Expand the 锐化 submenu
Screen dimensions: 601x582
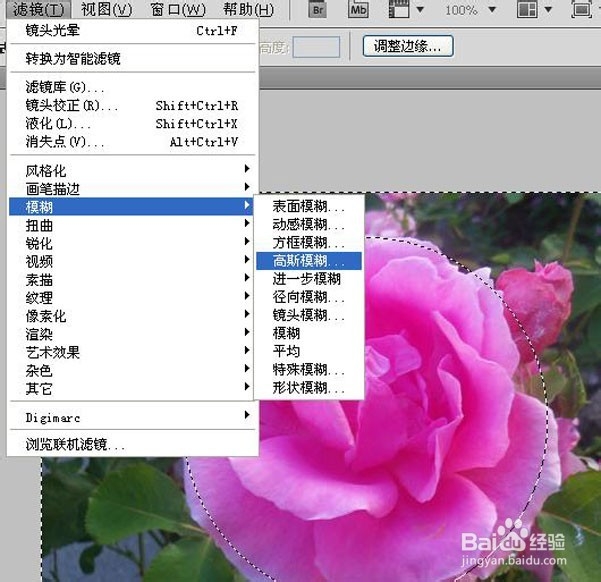131,243
